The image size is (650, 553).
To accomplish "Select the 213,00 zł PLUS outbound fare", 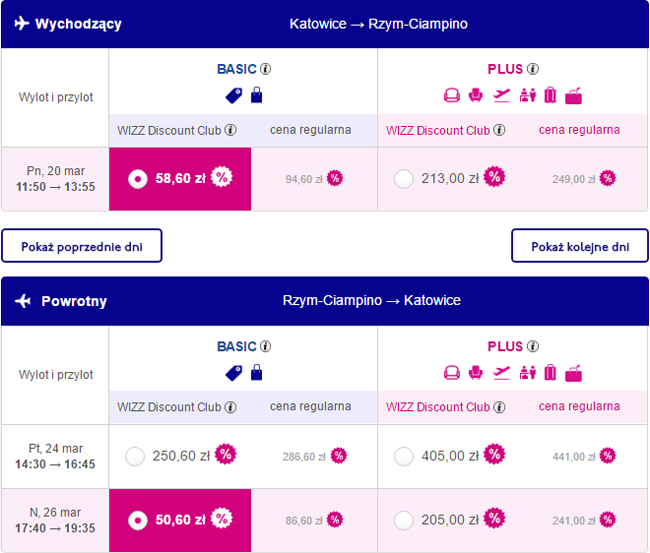I will pyautogui.click(x=404, y=179).
